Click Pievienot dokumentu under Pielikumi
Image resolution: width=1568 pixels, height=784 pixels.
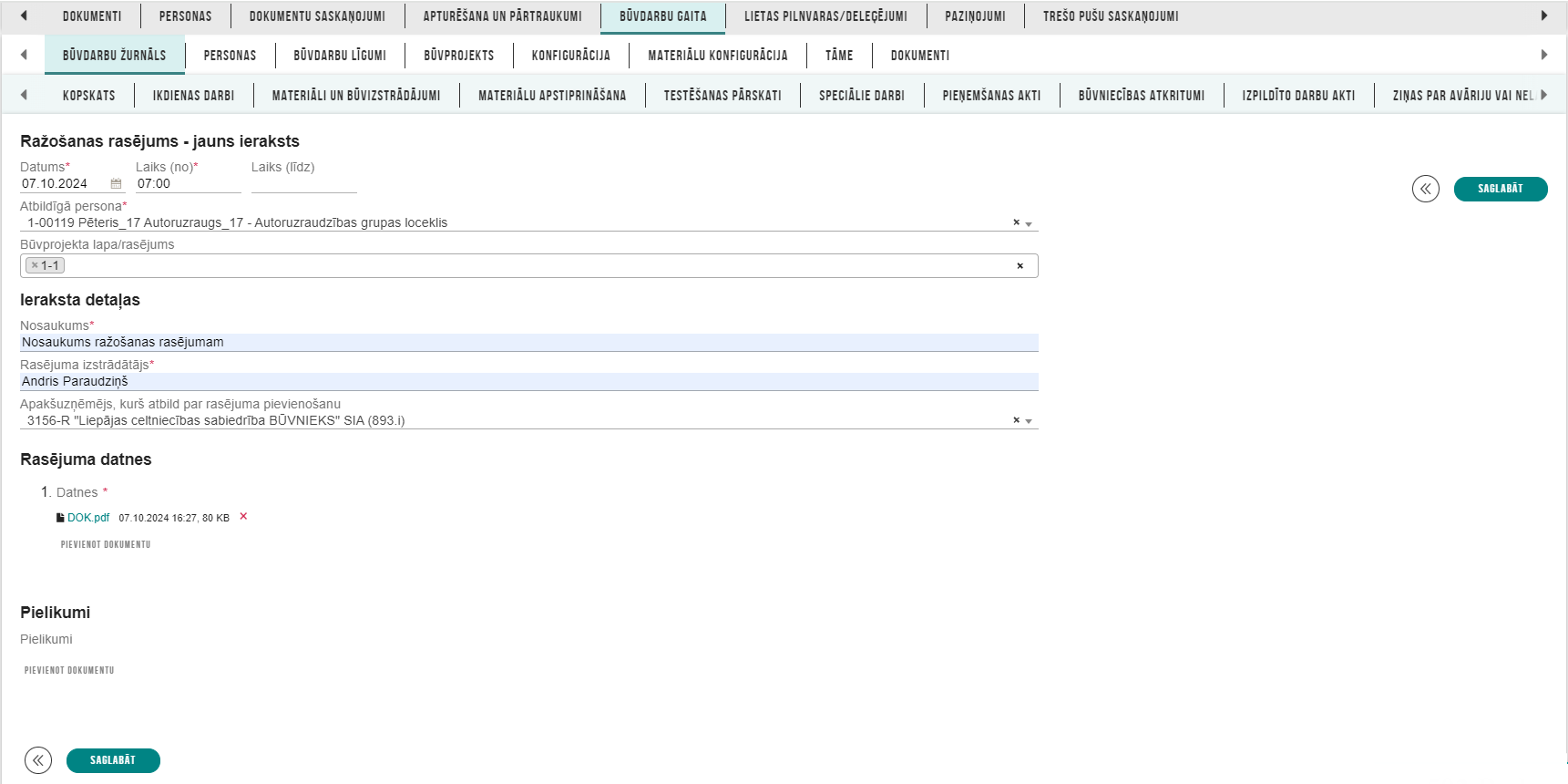coord(69,670)
